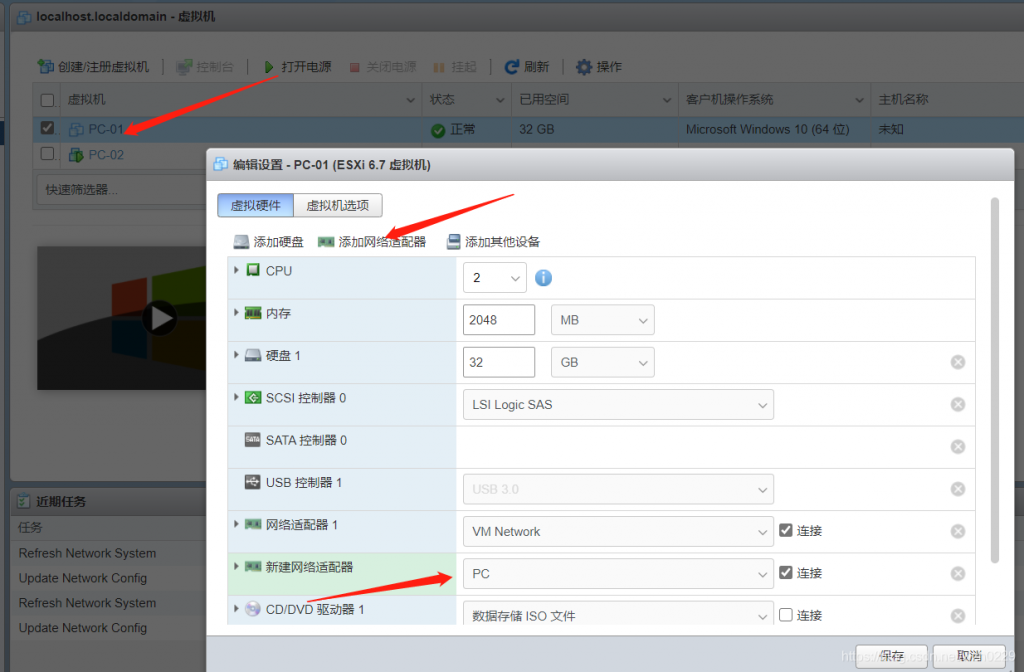The width and height of the screenshot is (1024, 672).
Task: Remove Hard disk 1 with its X icon
Action: tap(958, 362)
